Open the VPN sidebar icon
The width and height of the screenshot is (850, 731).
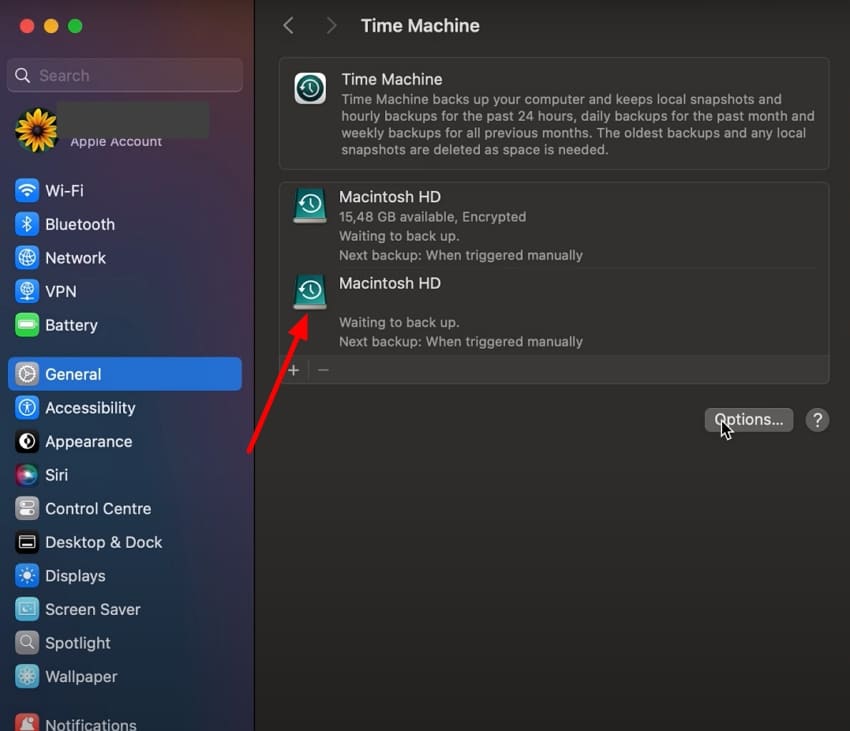pos(27,291)
